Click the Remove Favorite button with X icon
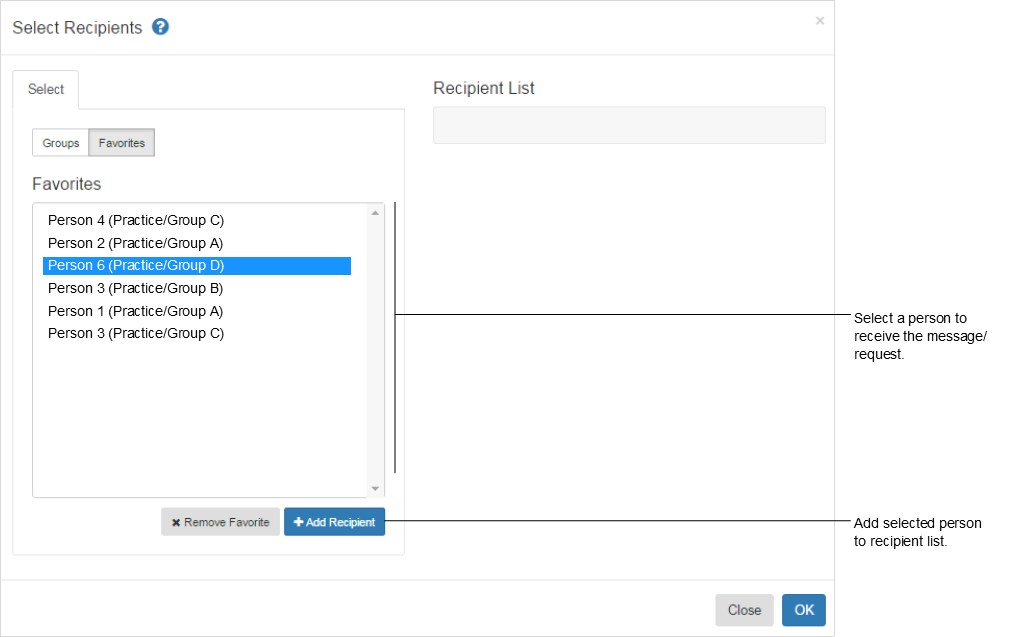The image size is (1009, 637). tap(220, 522)
